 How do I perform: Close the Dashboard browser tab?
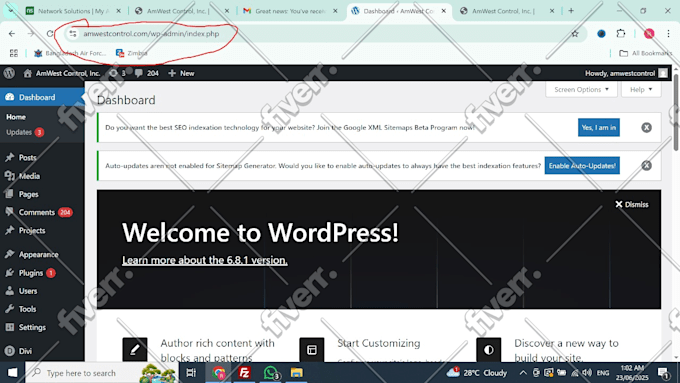pyautogui.click(x=443, y=11)
